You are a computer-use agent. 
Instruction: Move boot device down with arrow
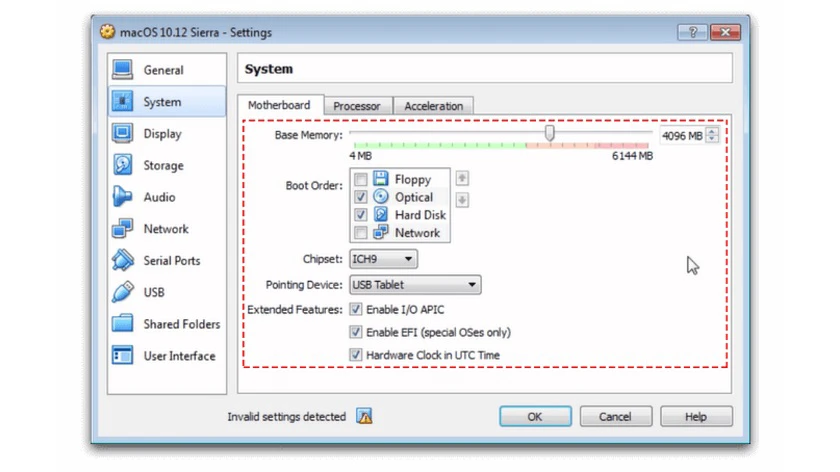(x=462, y=200)
